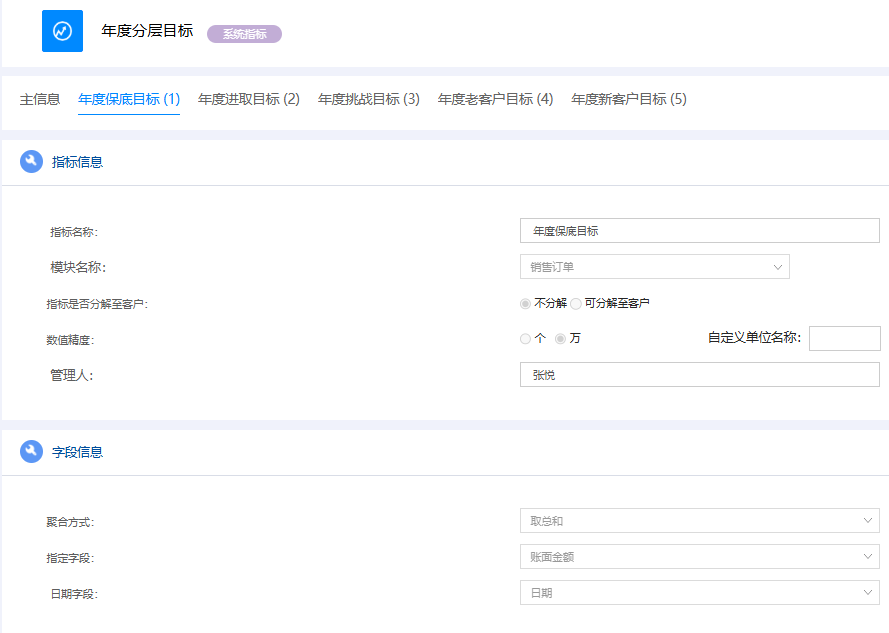Select the 不分解 radio button
The width and height of the screenshot is (889, 633).
525,303
